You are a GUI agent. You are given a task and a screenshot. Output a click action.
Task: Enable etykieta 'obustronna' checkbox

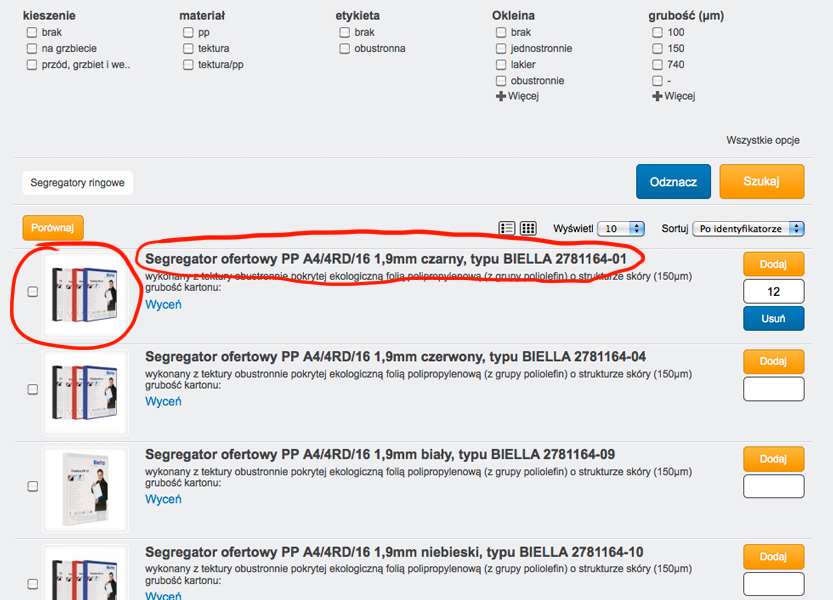pyautogui.click(x=344, y=48)
